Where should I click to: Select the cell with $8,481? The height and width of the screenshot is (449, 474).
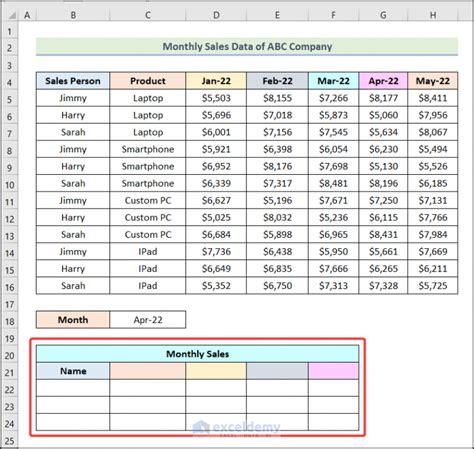coord(333,183)
